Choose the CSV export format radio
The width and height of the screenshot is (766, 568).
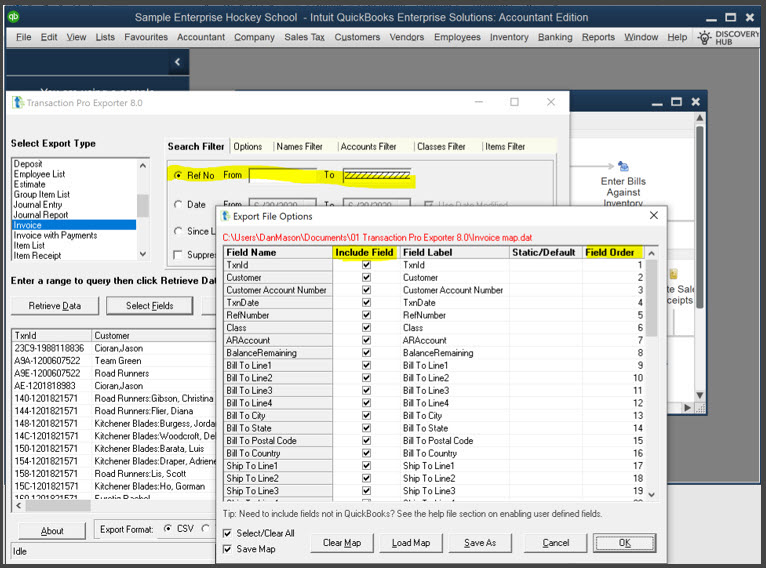click(x=168, y=528)
